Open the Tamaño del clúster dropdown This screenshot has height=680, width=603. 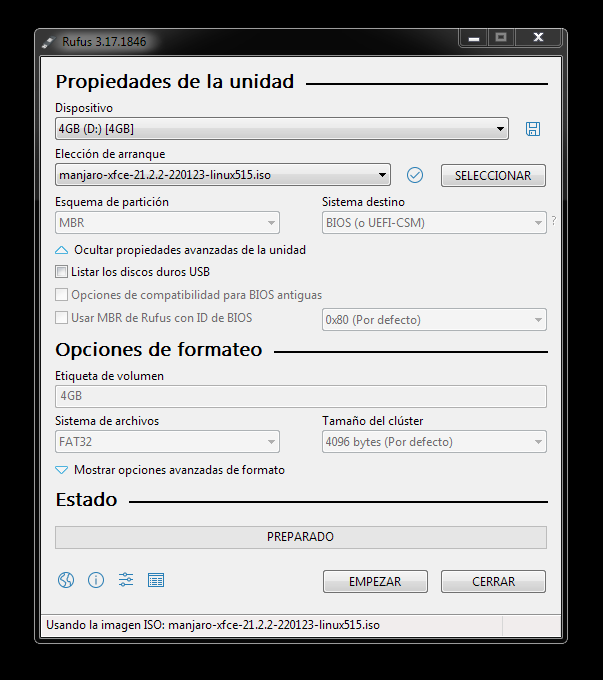[x=434, y=442]
